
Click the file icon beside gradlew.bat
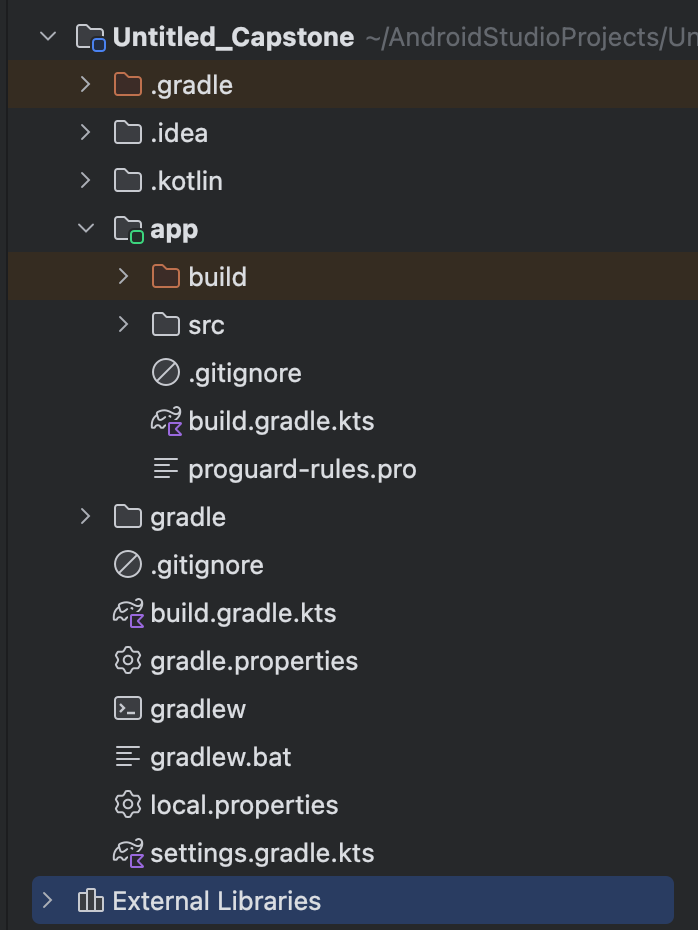(x=130, y=757)
